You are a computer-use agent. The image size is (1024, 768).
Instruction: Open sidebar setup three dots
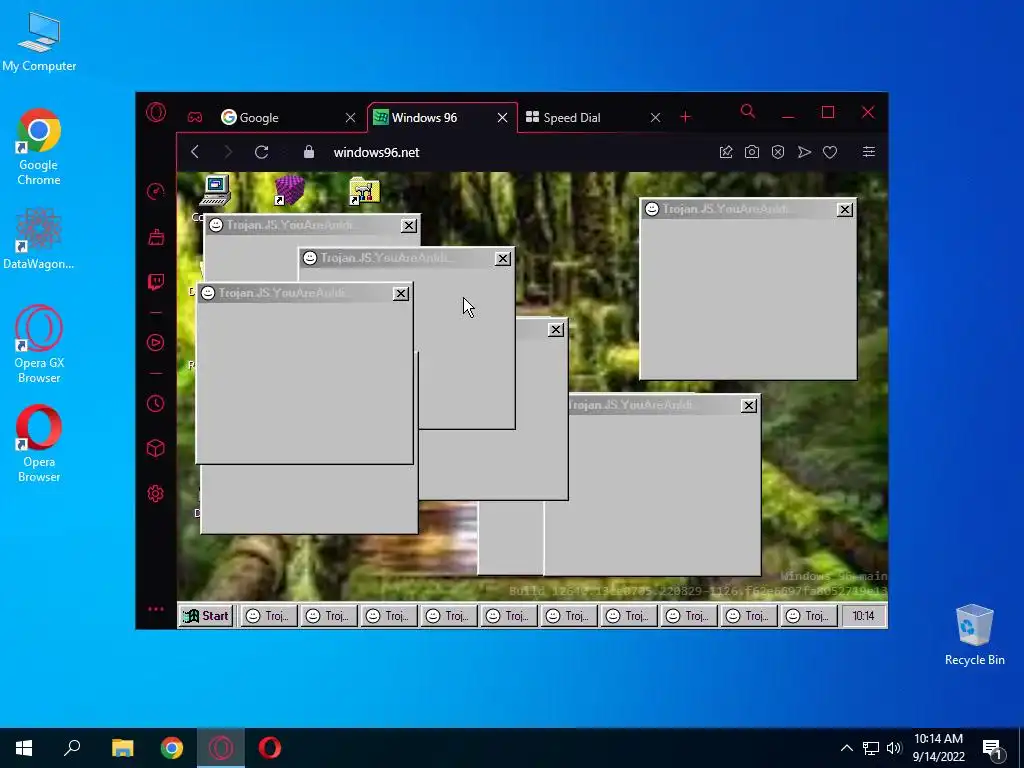pyautogui.click(x=155, y=609)
